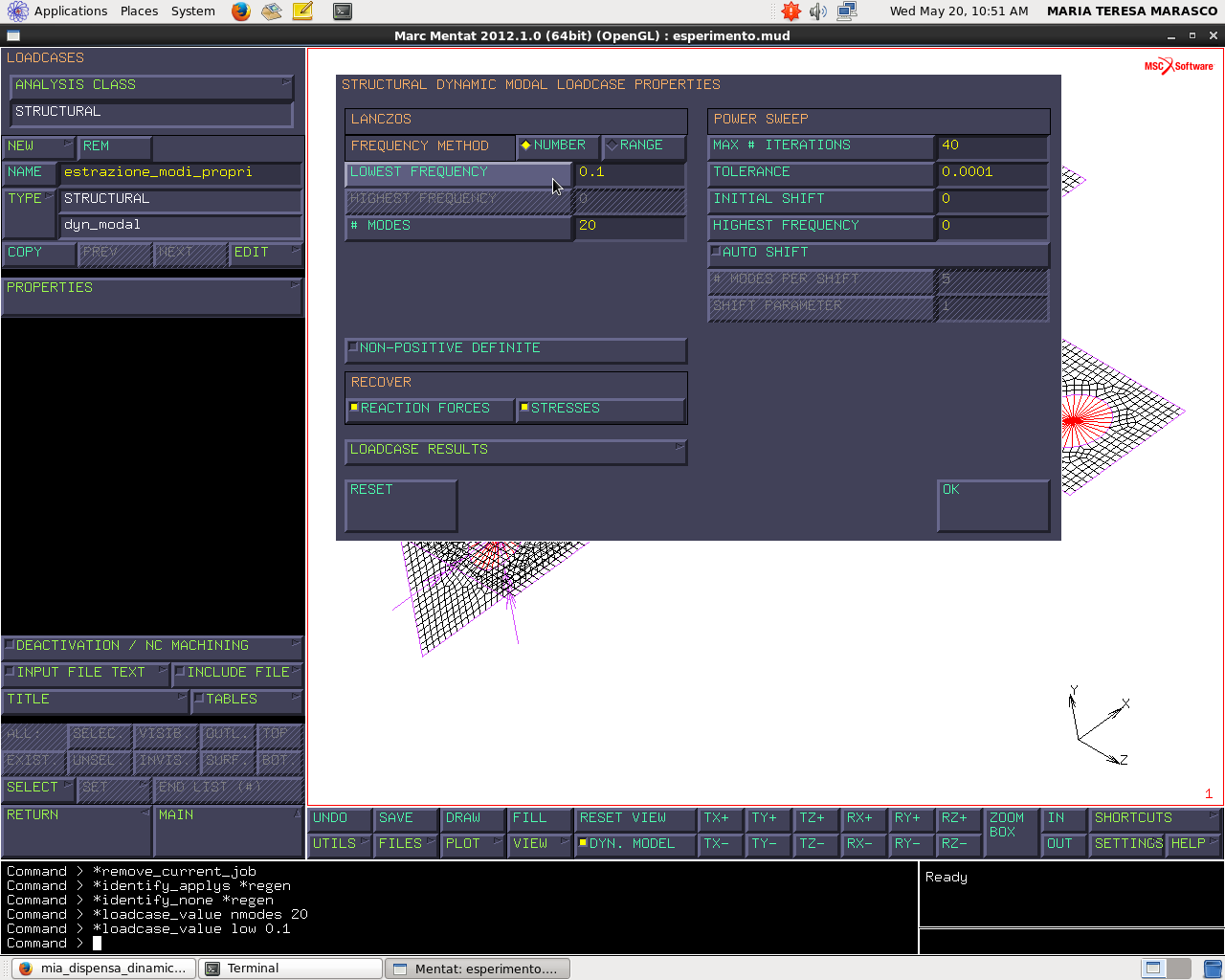This screenshot has height=980, width=1225.
Task: Click the loadcase name field estrazione_modi_propri
Action: 181,173
